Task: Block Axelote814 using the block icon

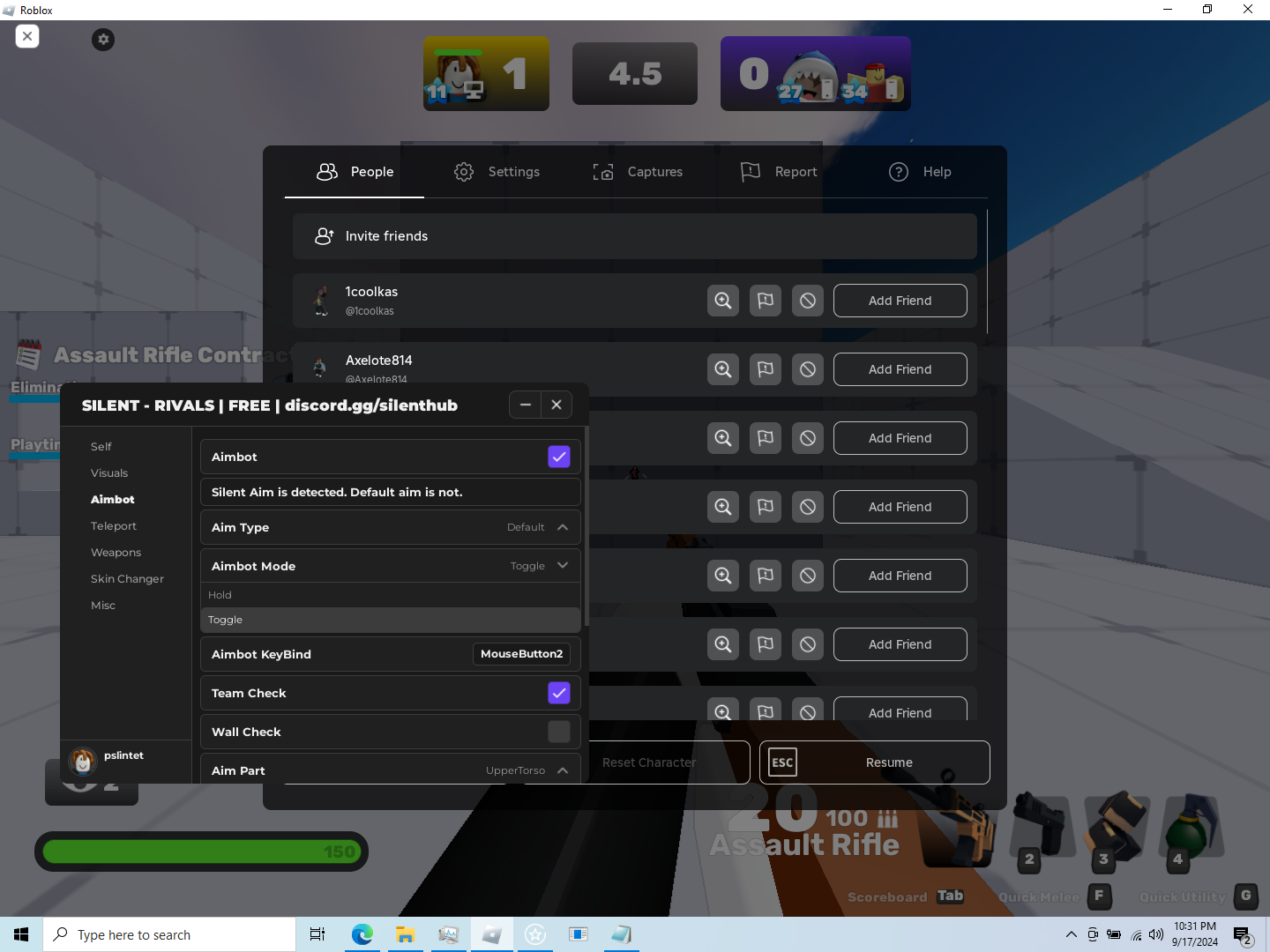Action: click(x=808, y=369)
